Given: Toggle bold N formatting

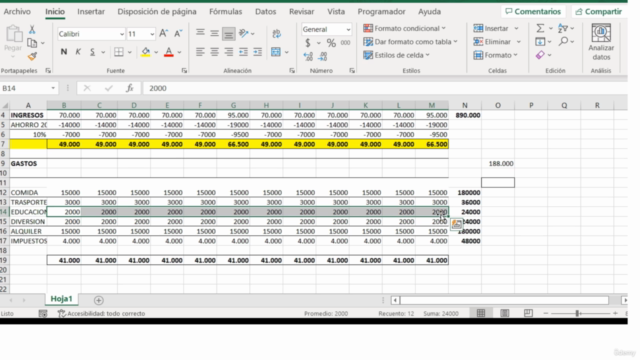Looking at the screenshot, I should (64, 52).
